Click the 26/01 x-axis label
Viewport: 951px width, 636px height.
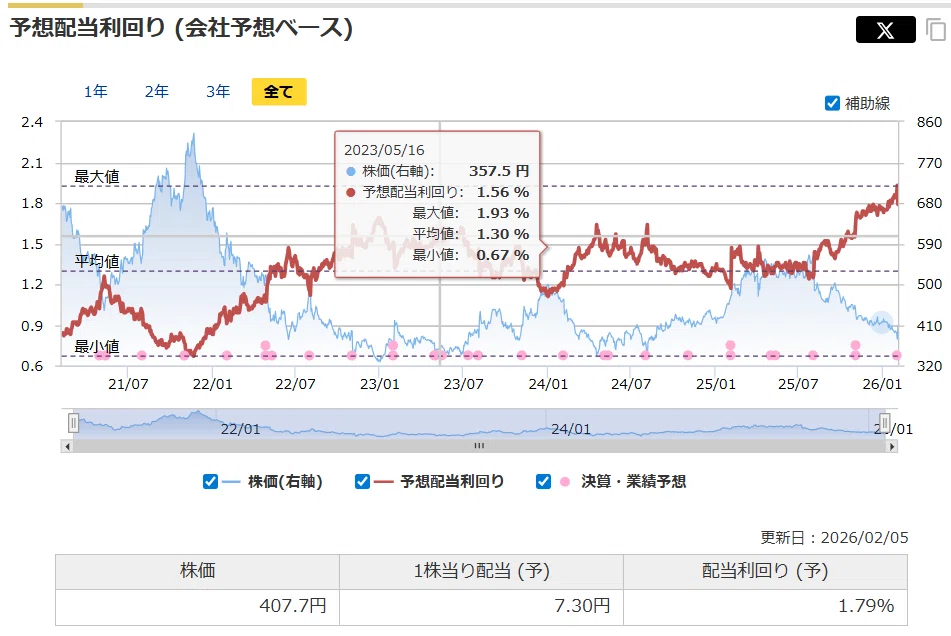click(882, 384)
